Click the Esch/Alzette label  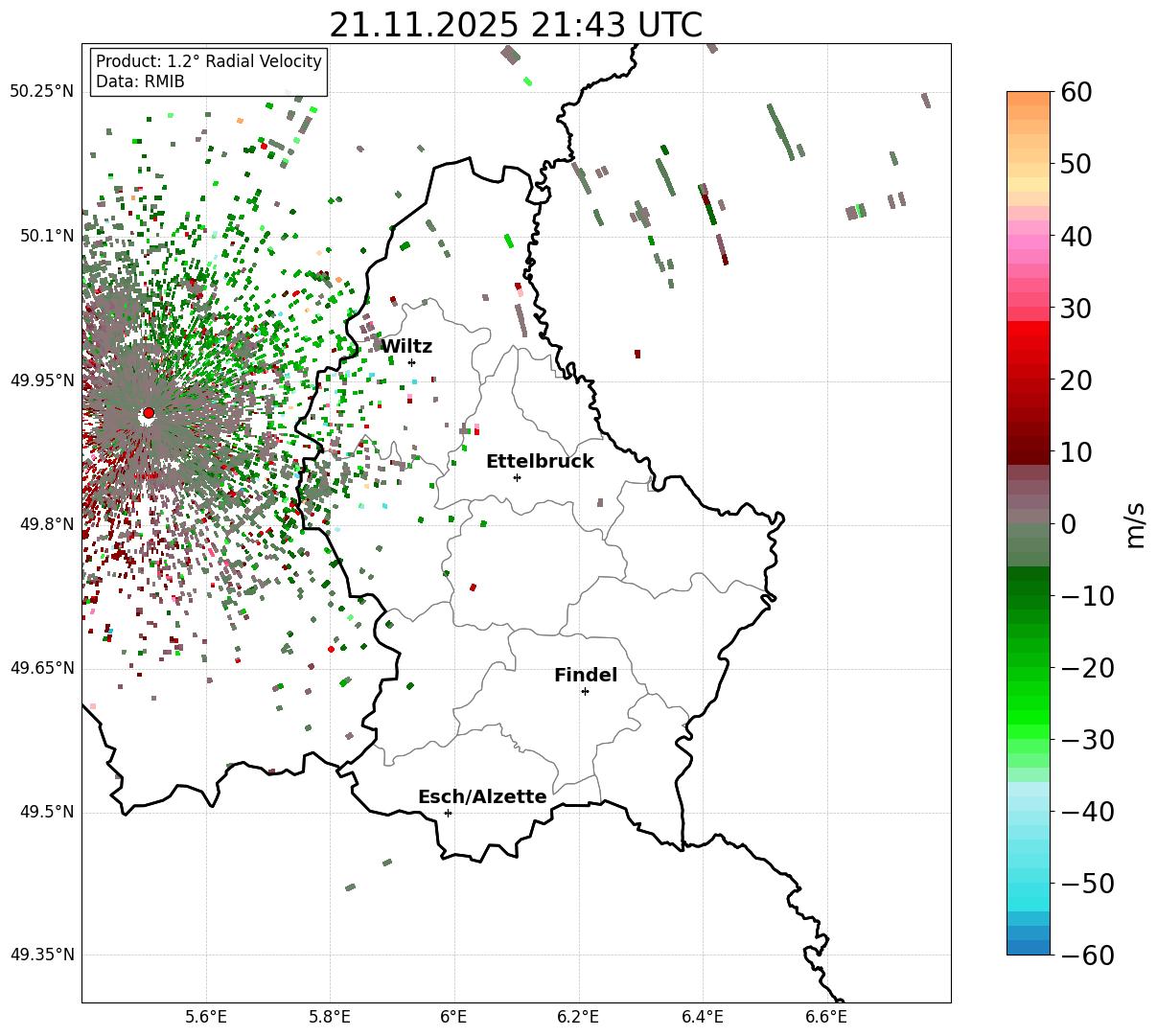(x=482, y=796)
